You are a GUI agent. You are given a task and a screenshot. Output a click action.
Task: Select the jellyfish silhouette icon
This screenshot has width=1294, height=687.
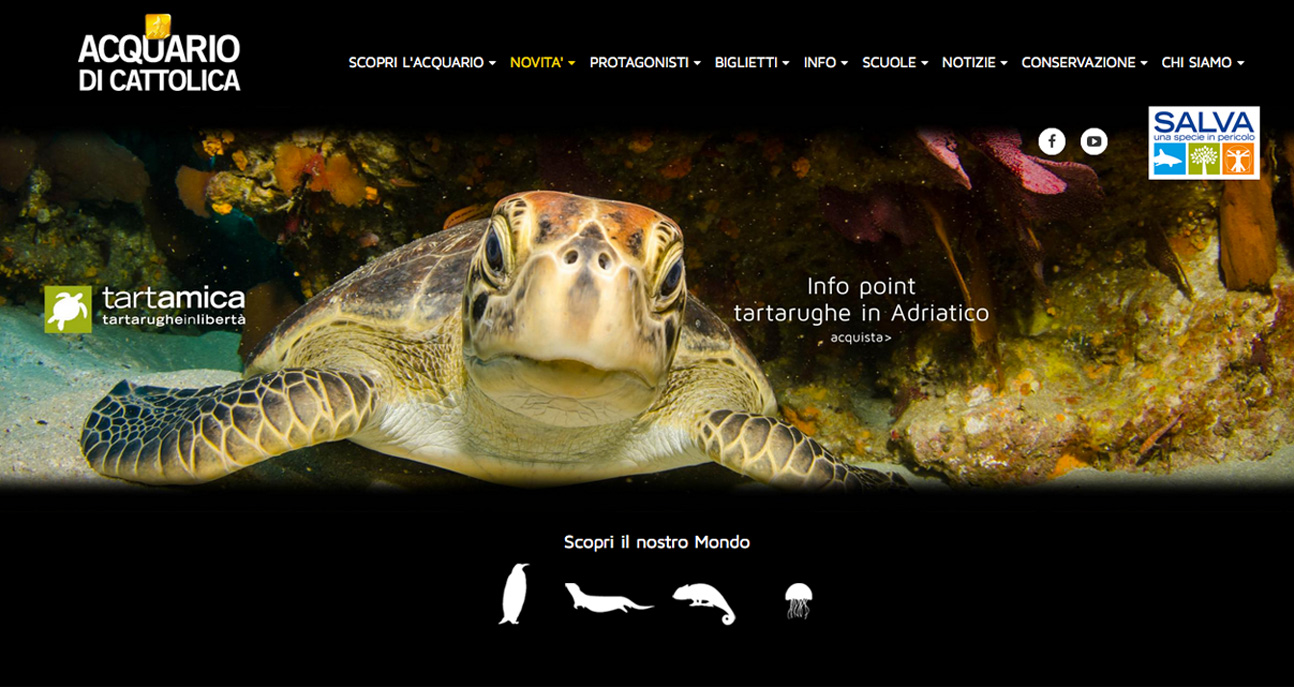click(798, 601)
